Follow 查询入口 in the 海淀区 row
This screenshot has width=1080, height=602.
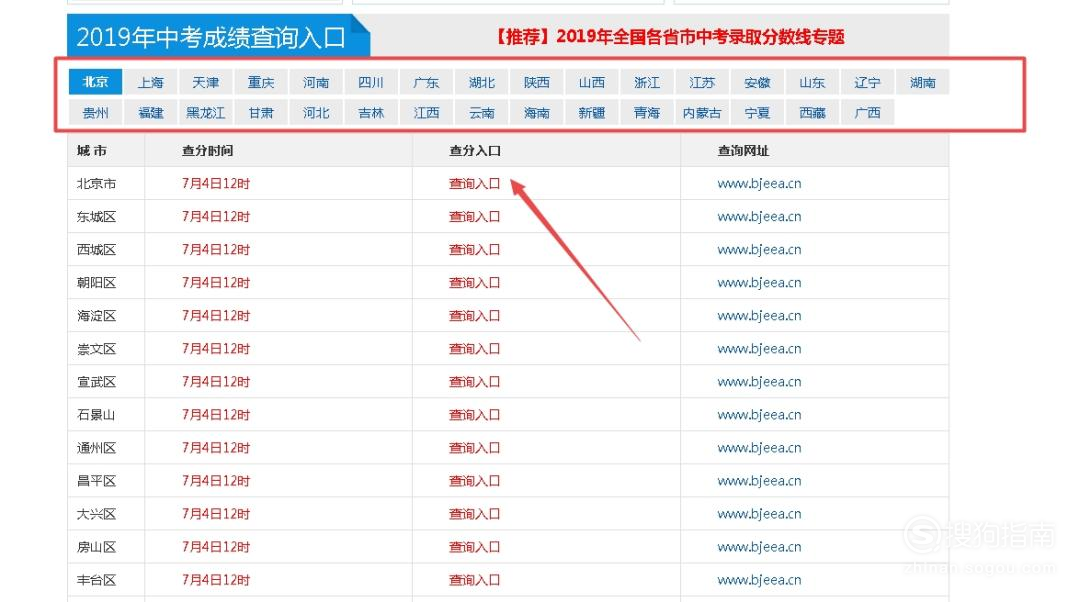tap(474, 315)
